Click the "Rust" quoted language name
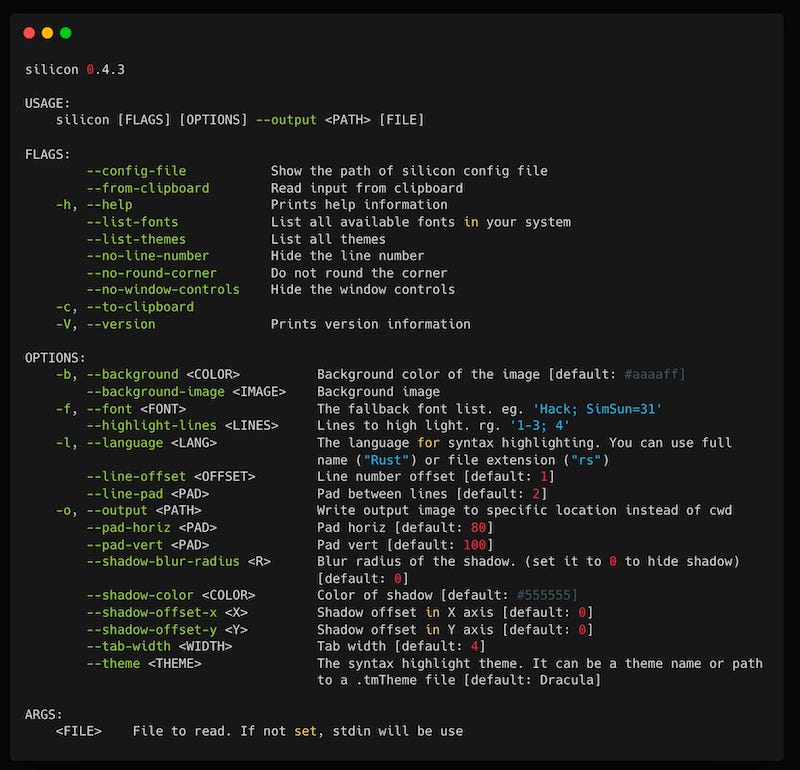The width and height of the screenshot is (800, 770). coord(386,460)
